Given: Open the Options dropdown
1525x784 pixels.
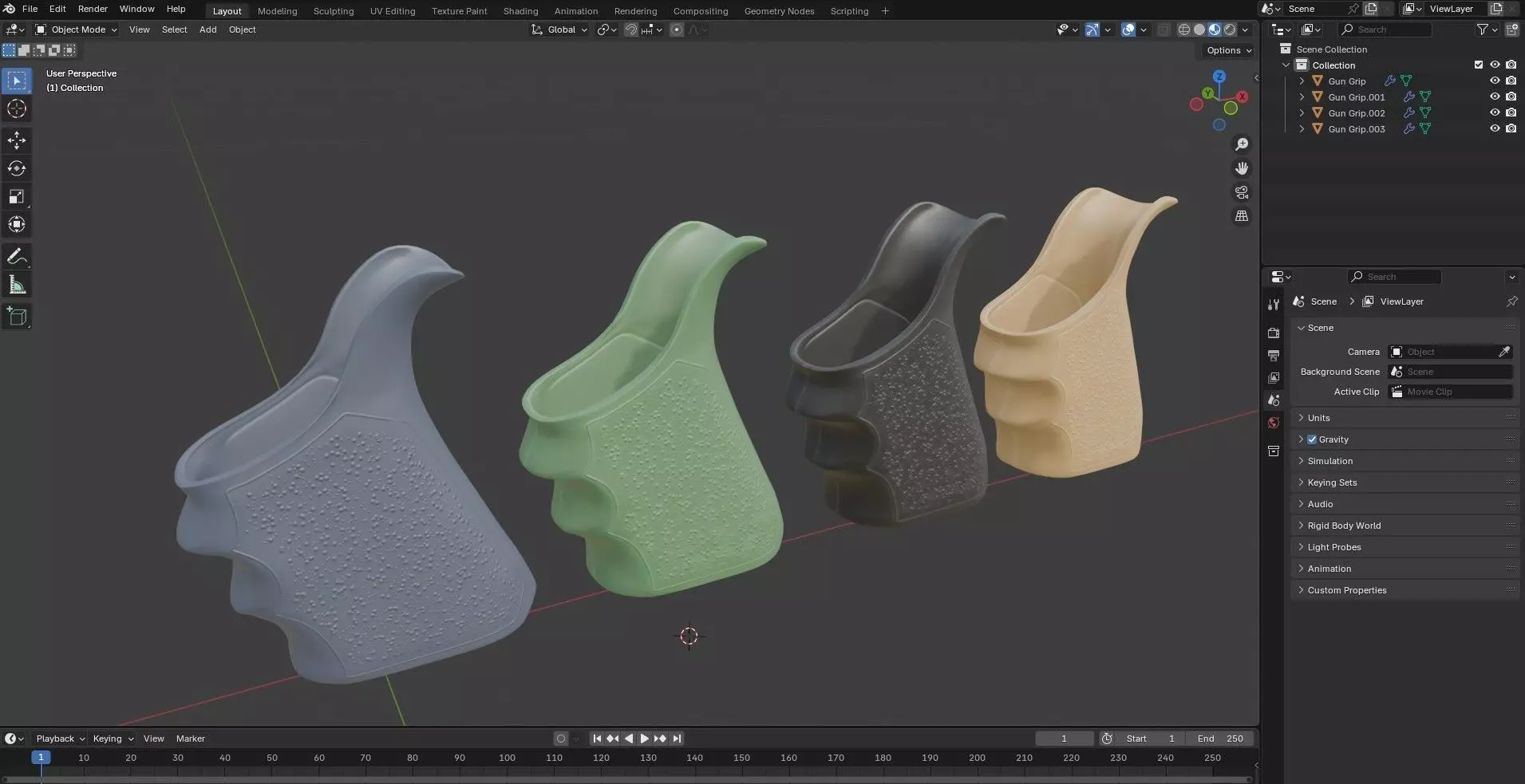Looking at the screenshot, I should pyautogui.click(x=1229, y=50).
